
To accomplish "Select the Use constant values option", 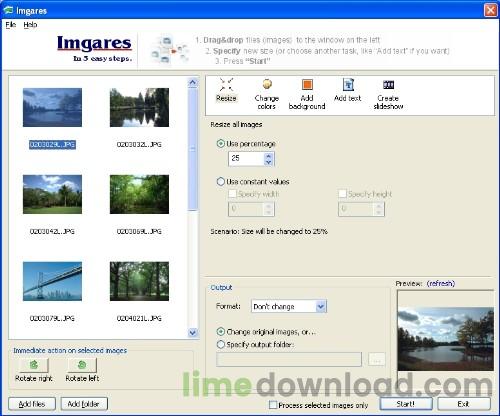I will coord(221,182).
